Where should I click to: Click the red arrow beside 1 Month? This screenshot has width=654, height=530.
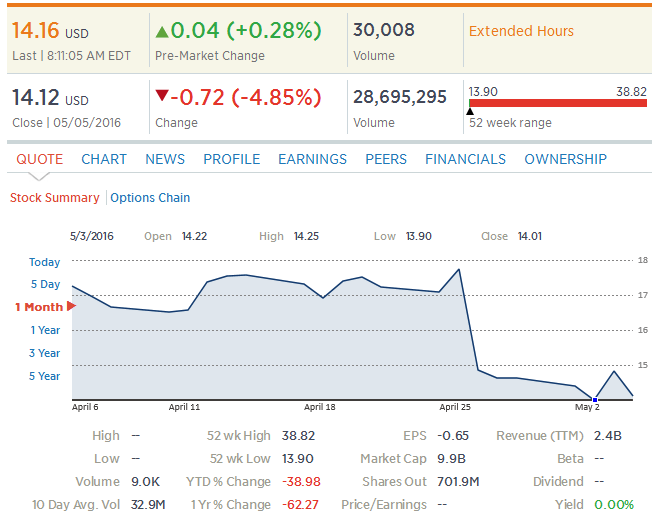point(71,306)
